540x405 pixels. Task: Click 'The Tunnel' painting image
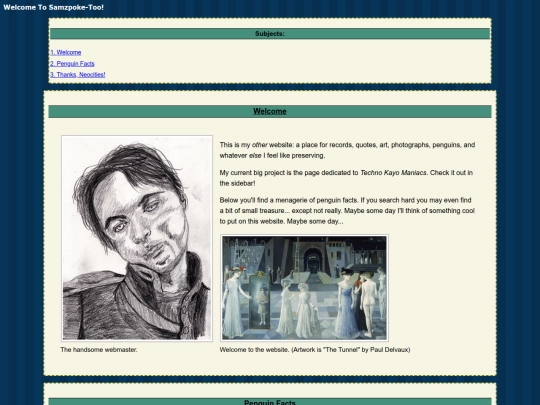coord(304,288)
